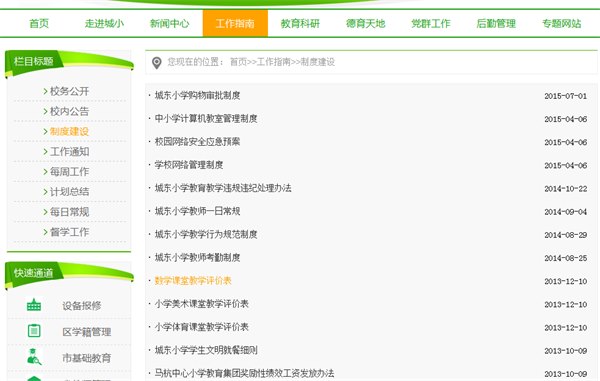Open 设备报修 quick link

click(x=82, y=306)
